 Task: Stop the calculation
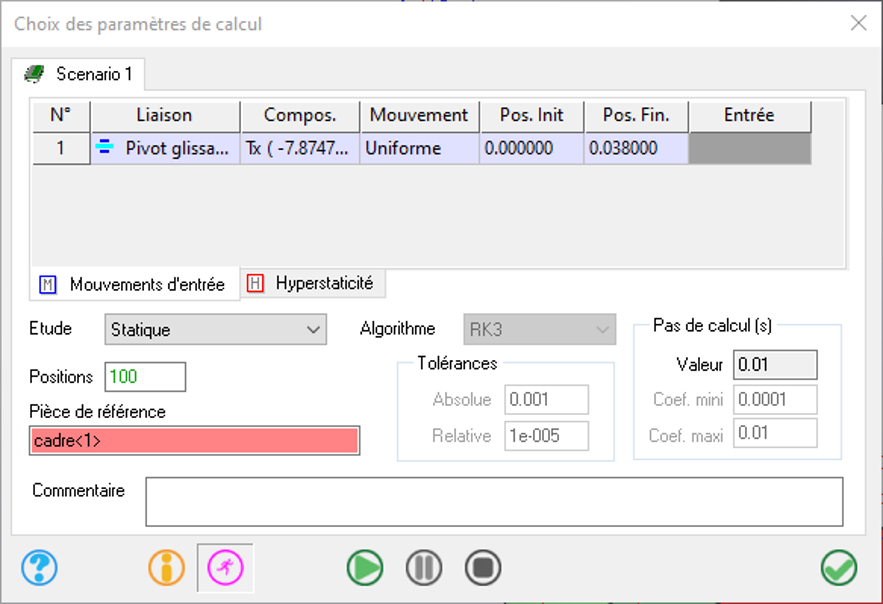[x=483, y=568]
